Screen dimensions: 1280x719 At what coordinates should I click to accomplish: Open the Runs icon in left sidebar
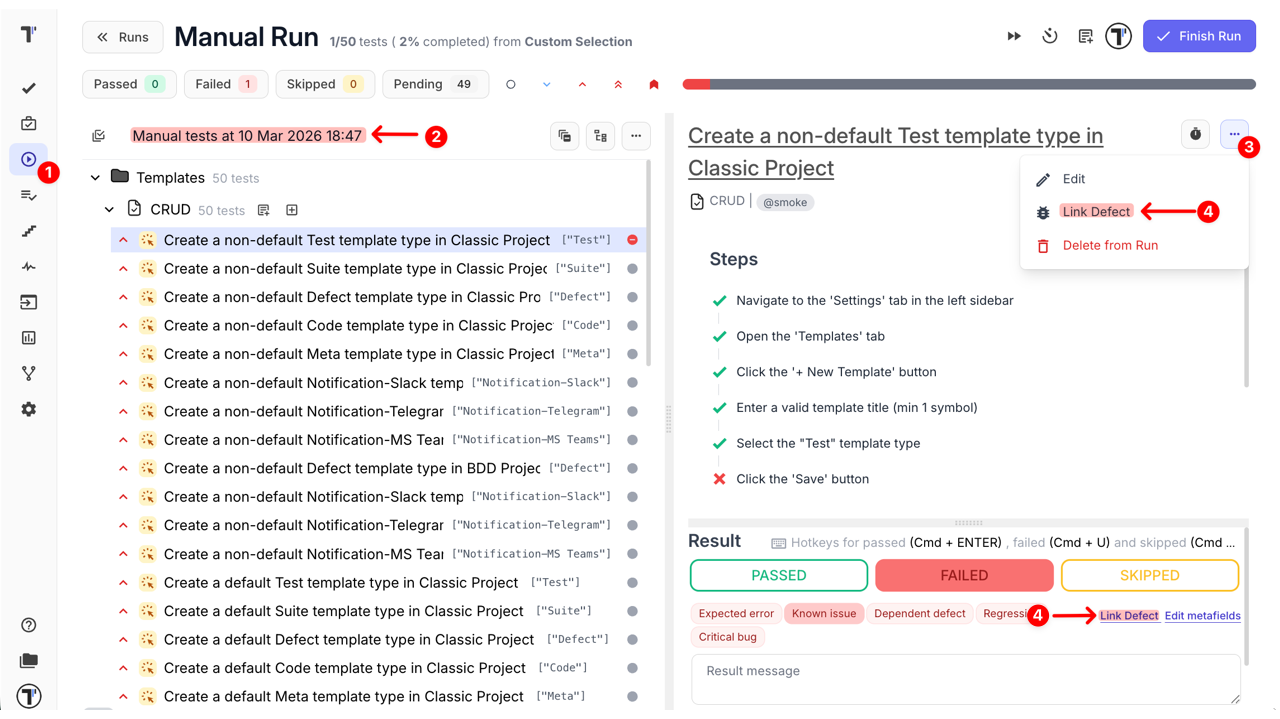pos(28,159)
